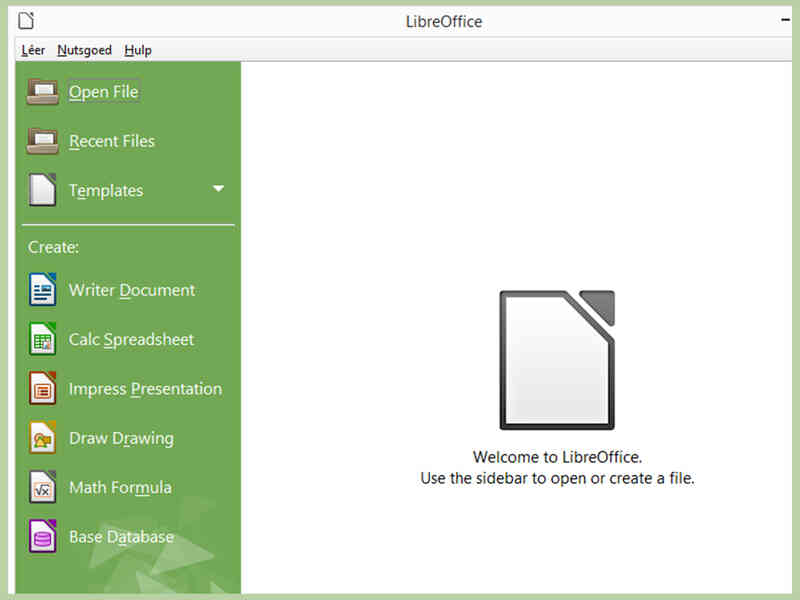Click the Draw Drawing icon

pyautogui.click(x=42, y=438)
